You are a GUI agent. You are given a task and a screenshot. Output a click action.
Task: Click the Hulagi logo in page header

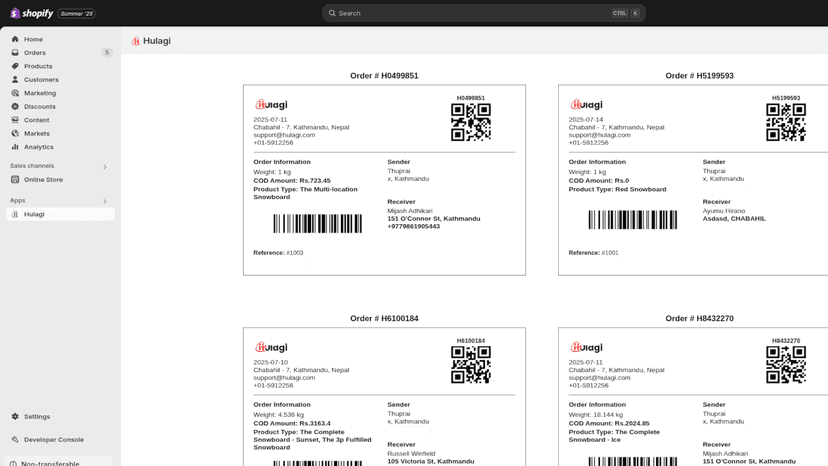pyautogui.click(x=136, y=41)
